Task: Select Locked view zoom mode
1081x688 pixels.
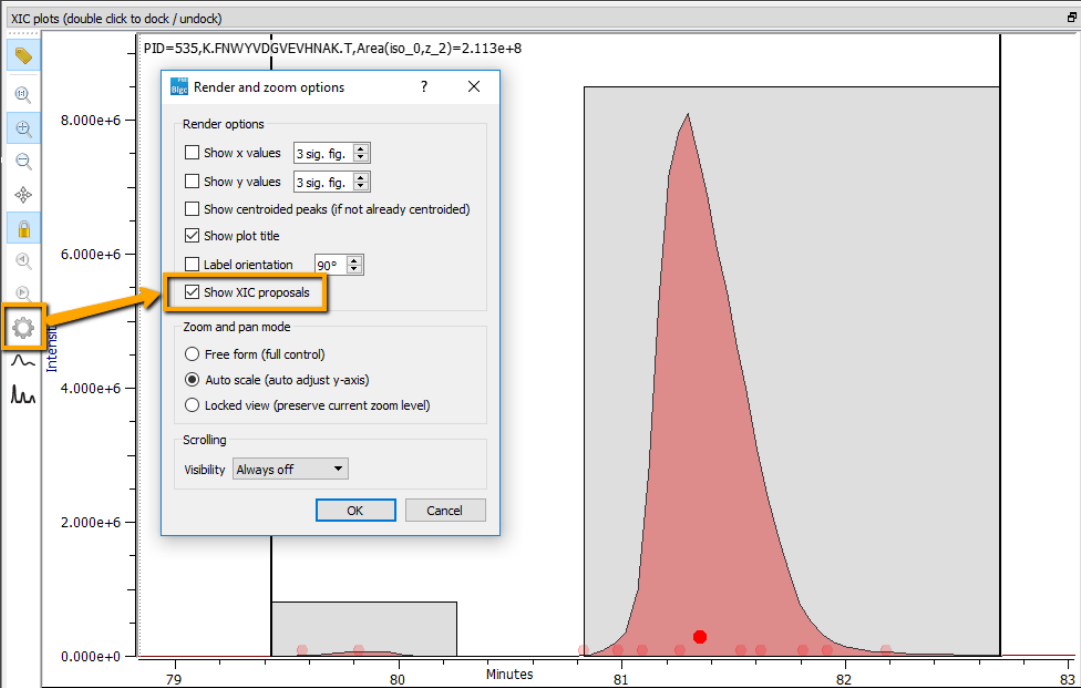Action: pos(192,405)
